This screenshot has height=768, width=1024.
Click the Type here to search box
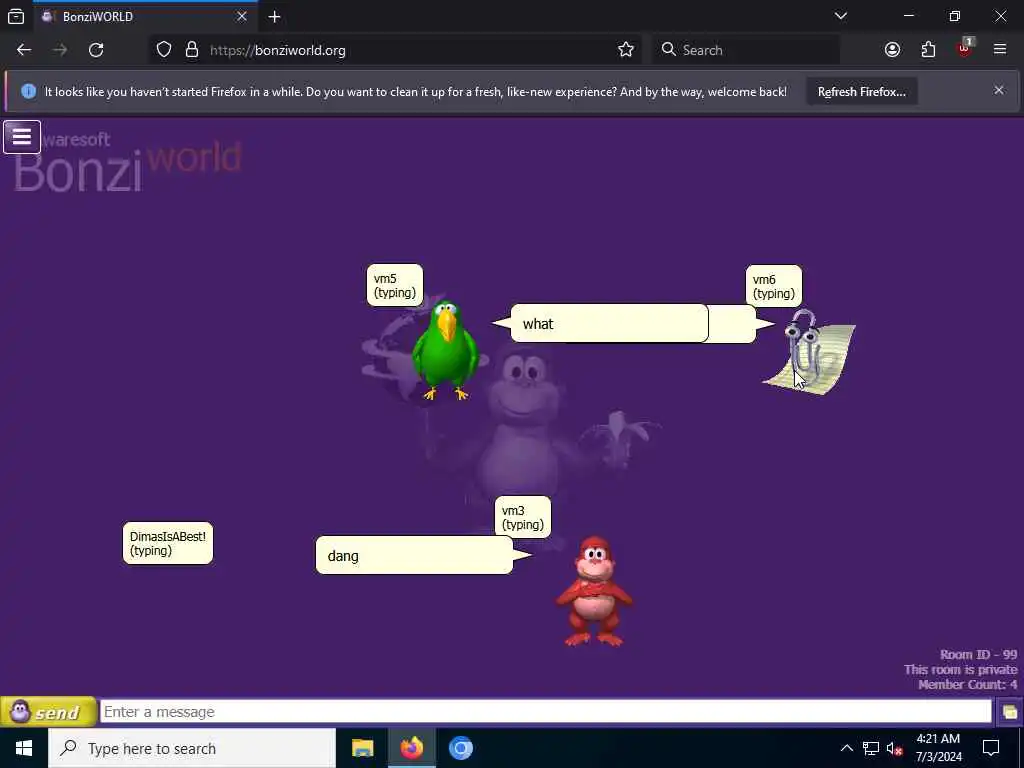(192, 748)
